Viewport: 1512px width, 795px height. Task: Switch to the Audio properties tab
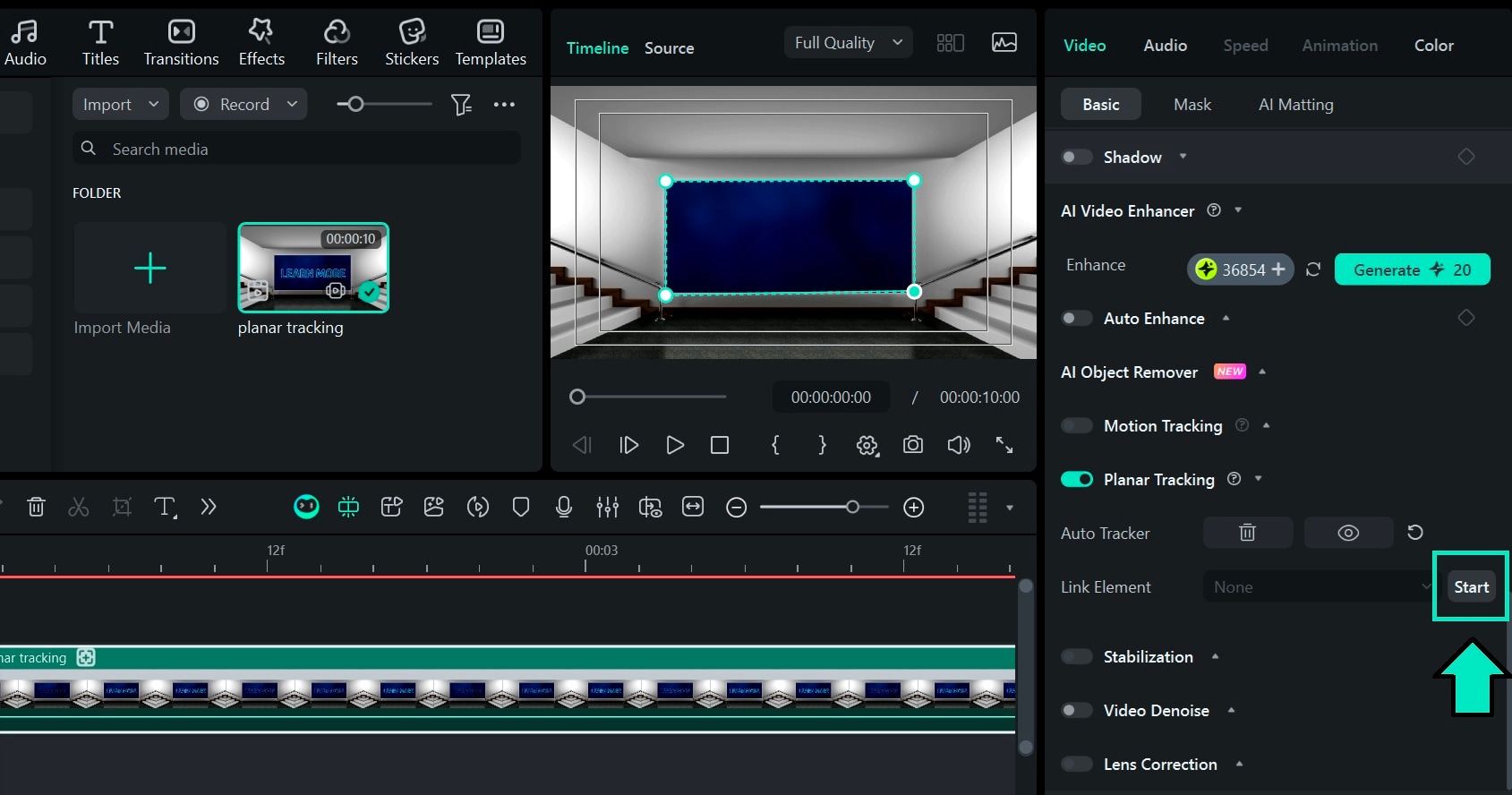click(x=1165, y=46)
